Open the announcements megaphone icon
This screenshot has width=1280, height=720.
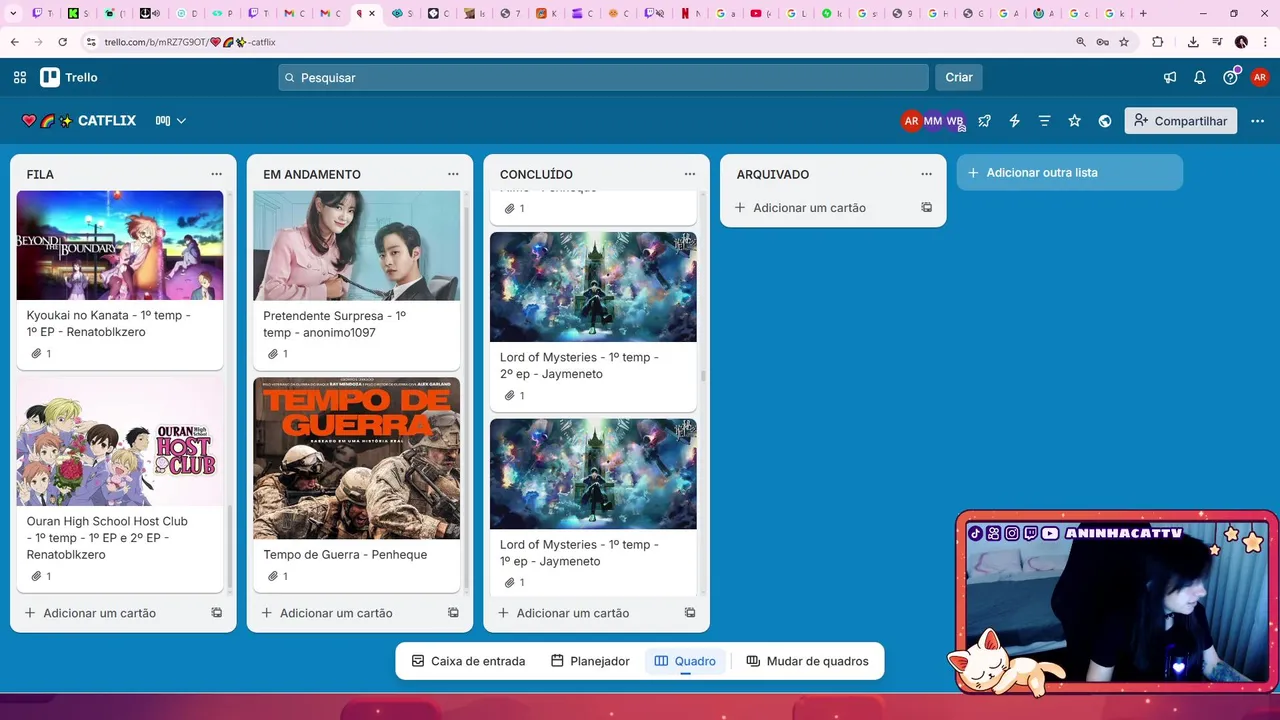(1170, 77)
